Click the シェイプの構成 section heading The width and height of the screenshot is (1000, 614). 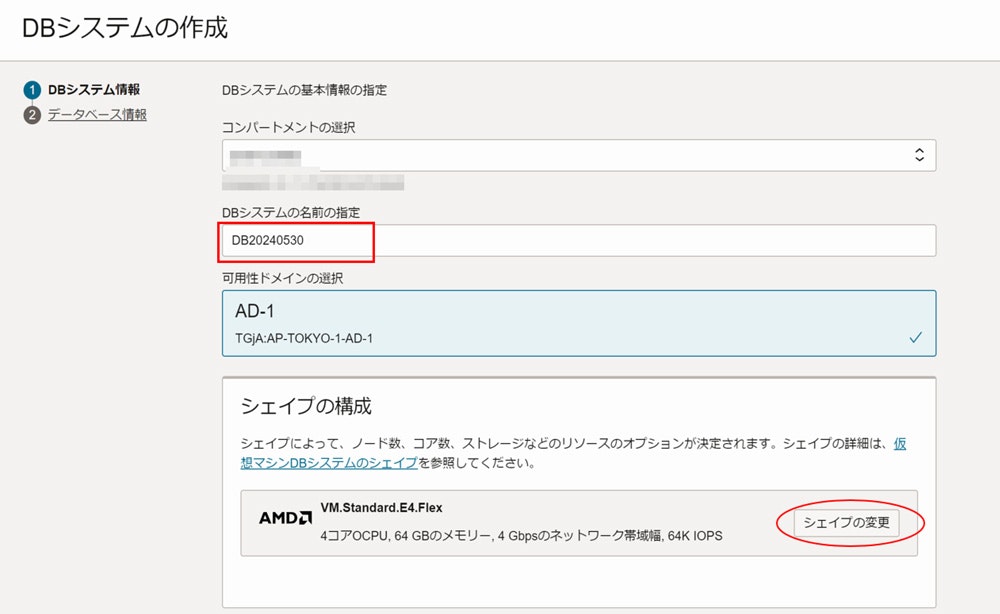[305, 406]
